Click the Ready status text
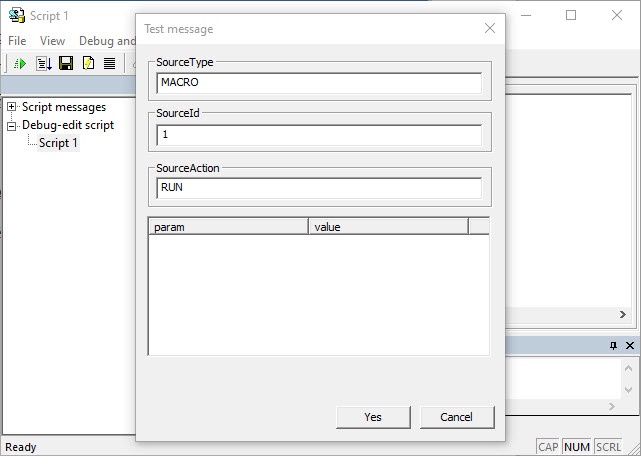This screenshot has width=641, height=456. pyautogui.click(x=21, y=447)
